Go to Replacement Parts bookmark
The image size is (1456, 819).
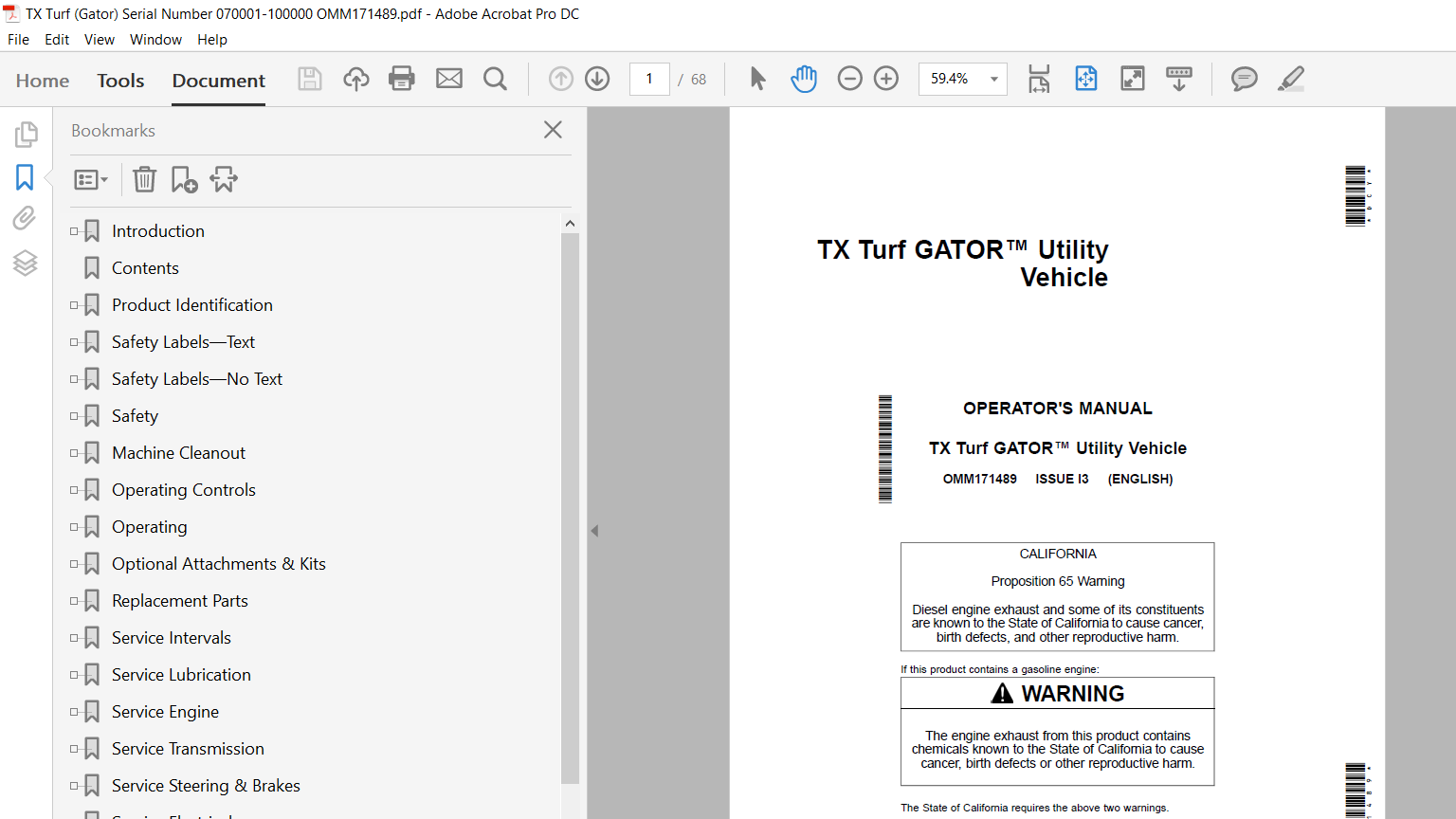click(180, 601)
